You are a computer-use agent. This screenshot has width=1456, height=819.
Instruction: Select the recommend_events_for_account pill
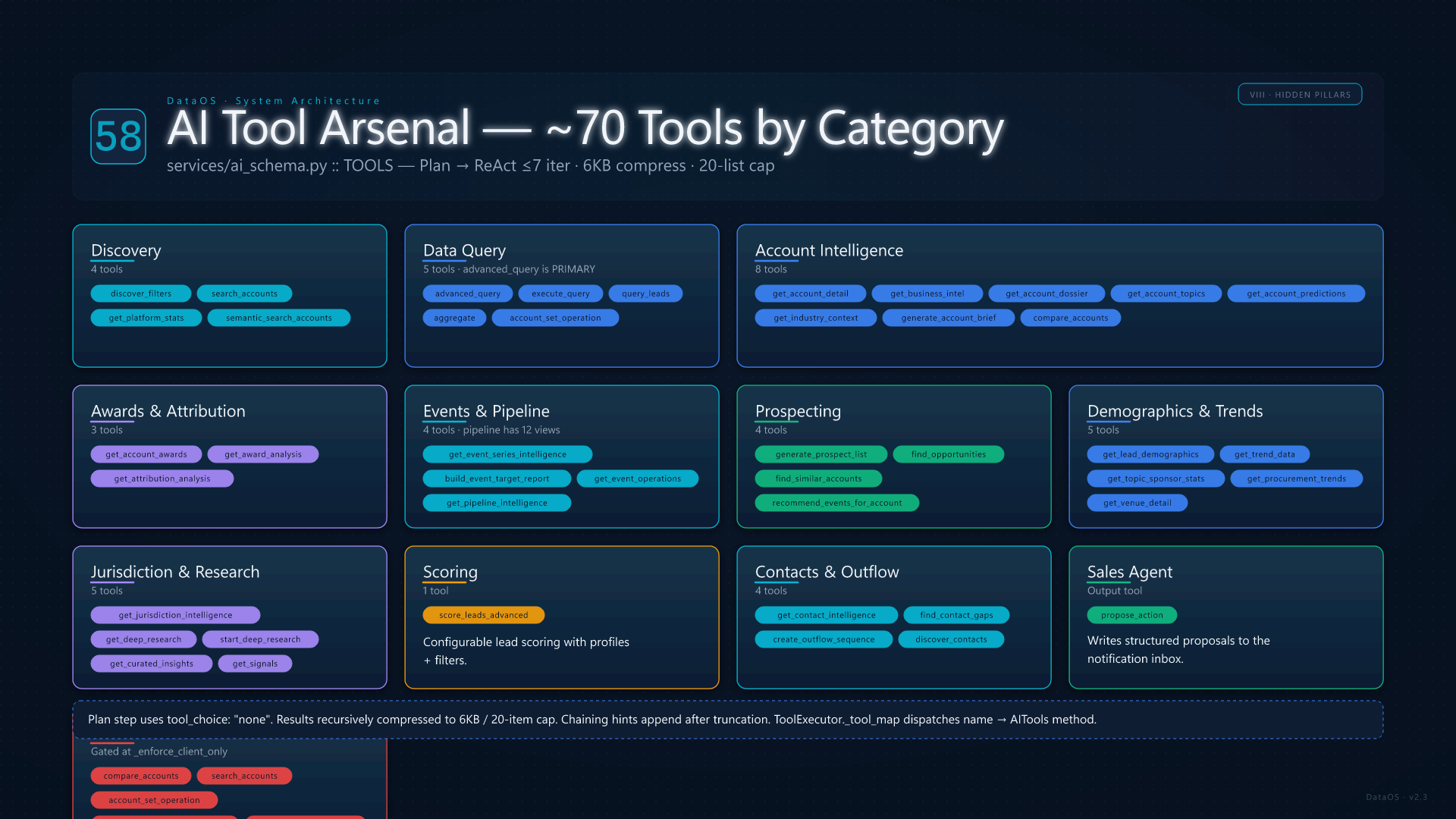[837, 503]
